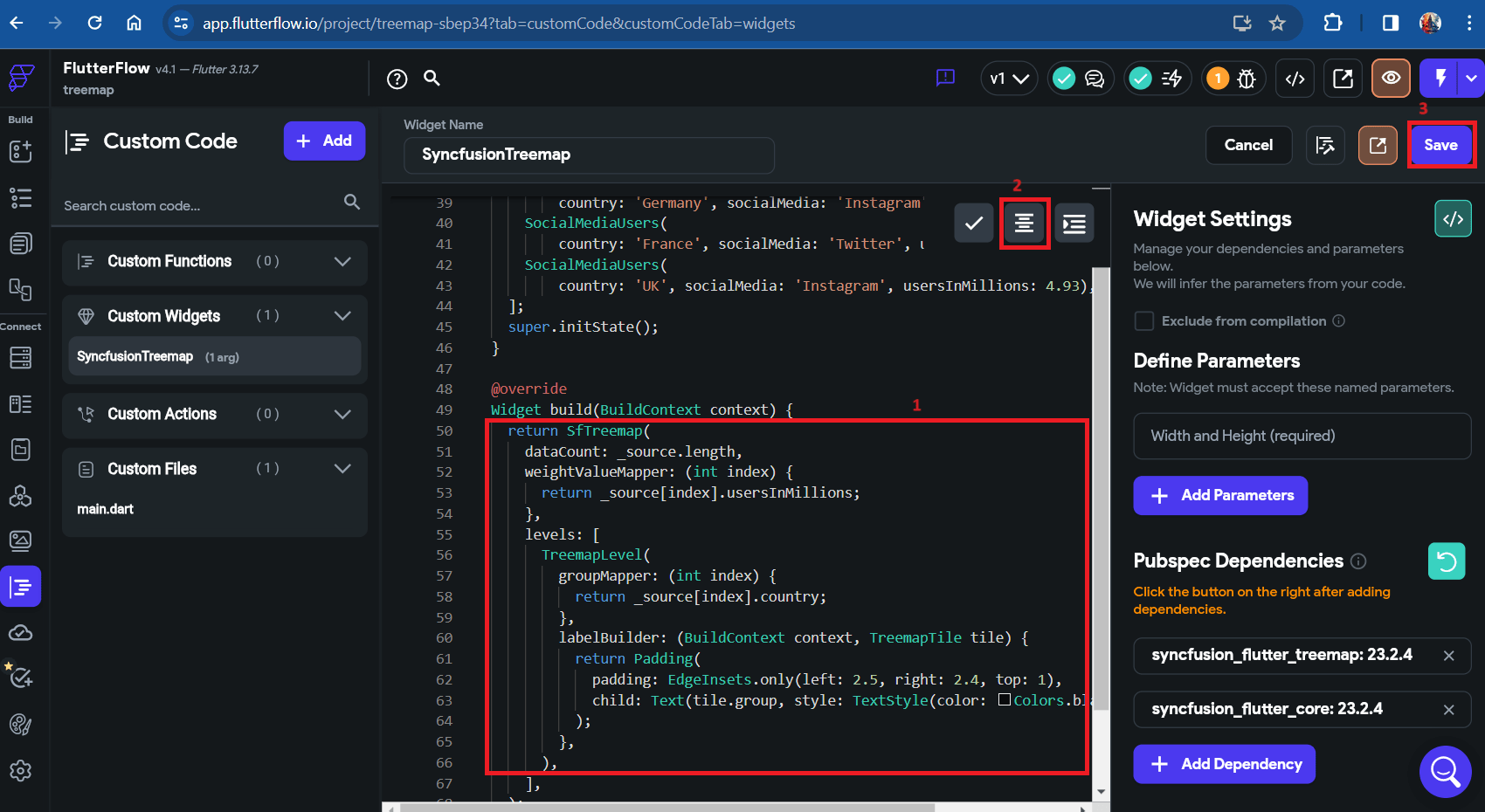Click the FlutterFlow logo icon
Viewport: 1485px width, 812px height.
(21, 78)
